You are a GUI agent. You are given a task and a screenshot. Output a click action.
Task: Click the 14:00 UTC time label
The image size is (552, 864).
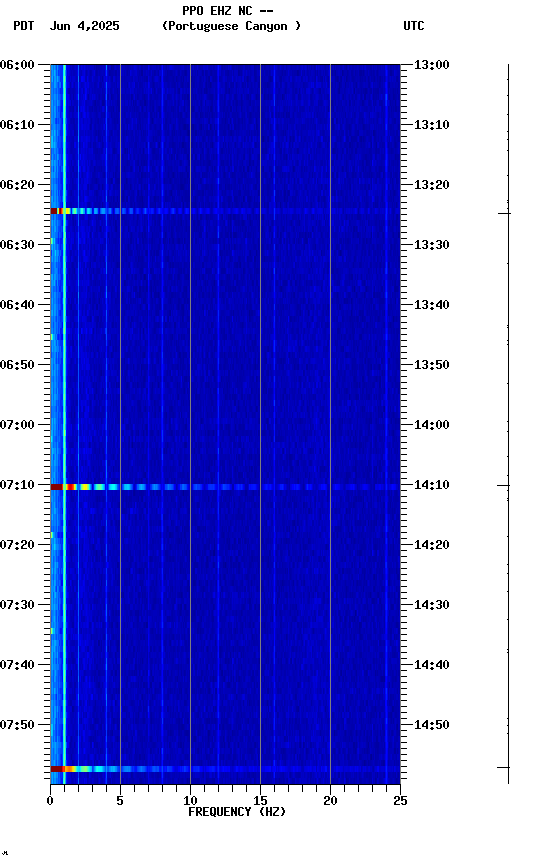tap(432, 425)
